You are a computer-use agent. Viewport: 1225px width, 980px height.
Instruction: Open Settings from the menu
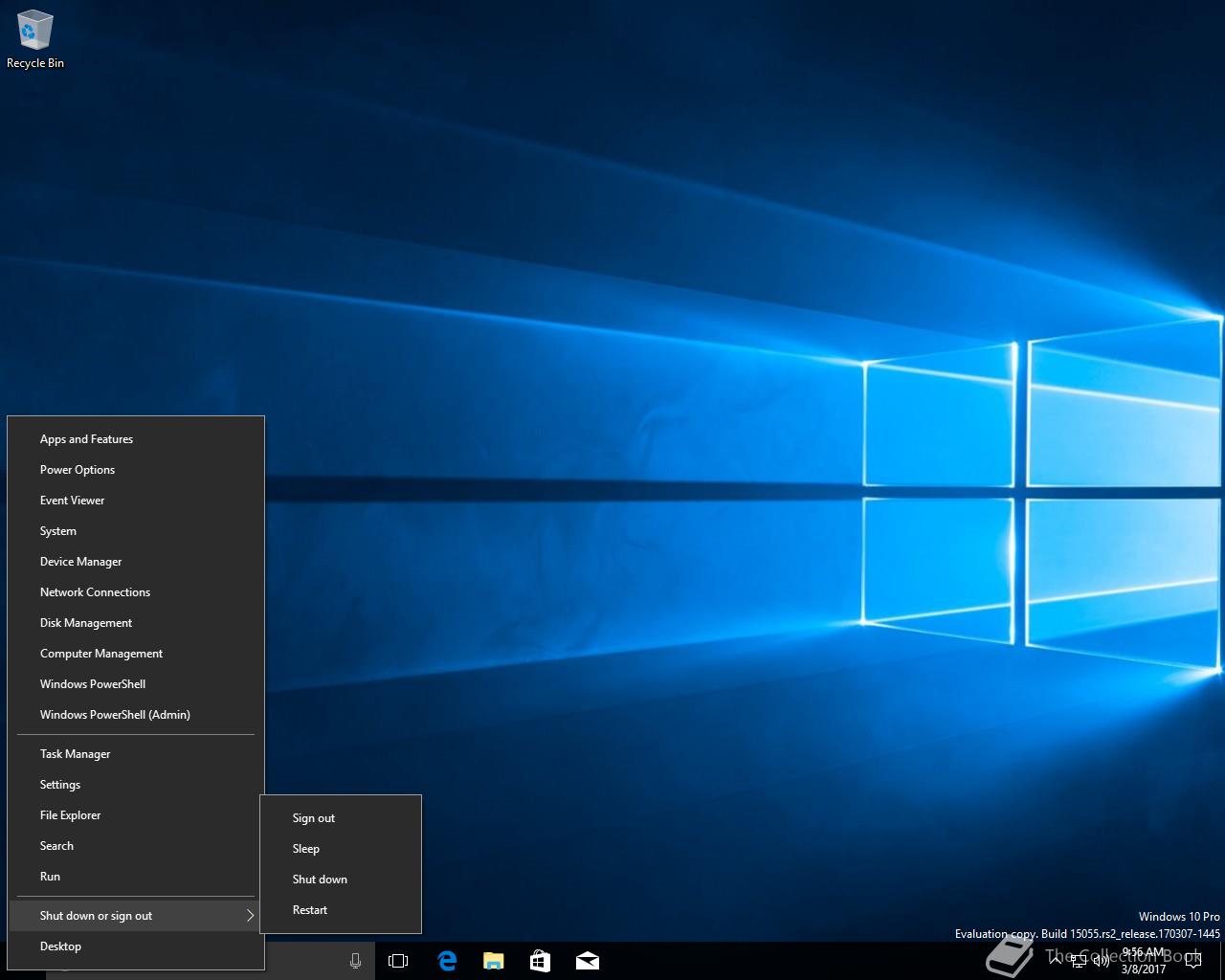(136, 785)
